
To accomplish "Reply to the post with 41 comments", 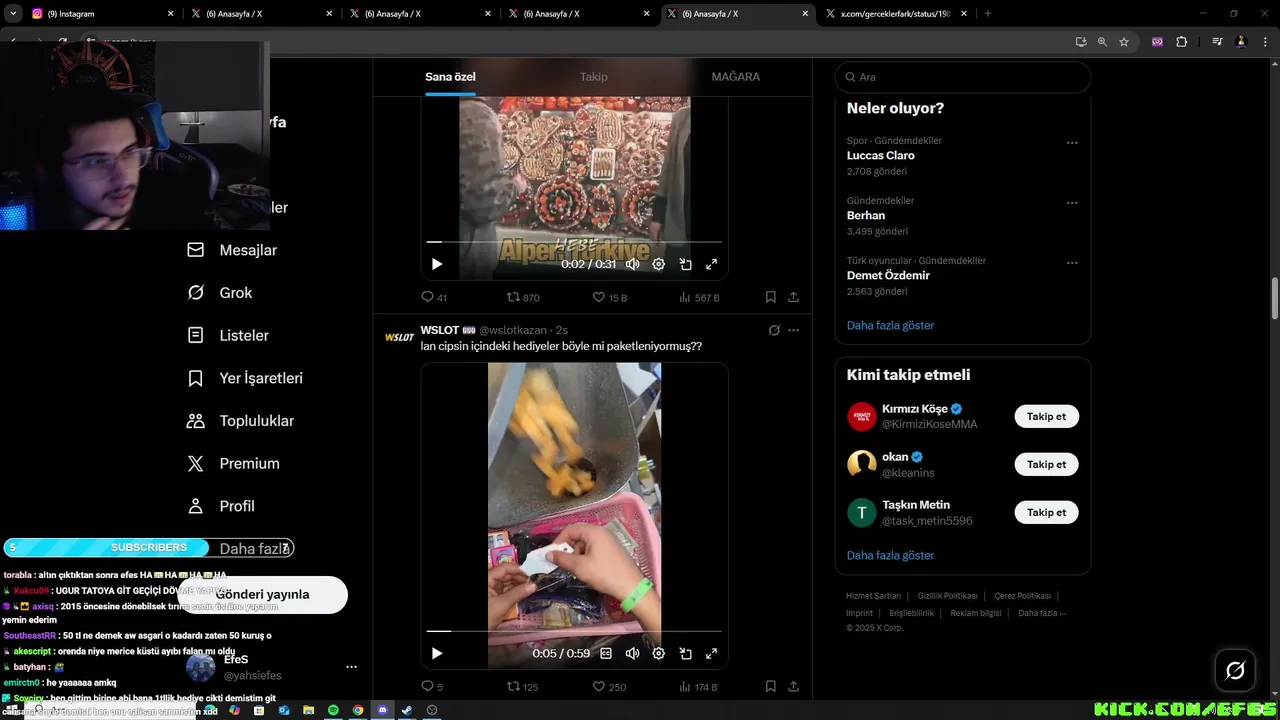I will click(434, 297).
